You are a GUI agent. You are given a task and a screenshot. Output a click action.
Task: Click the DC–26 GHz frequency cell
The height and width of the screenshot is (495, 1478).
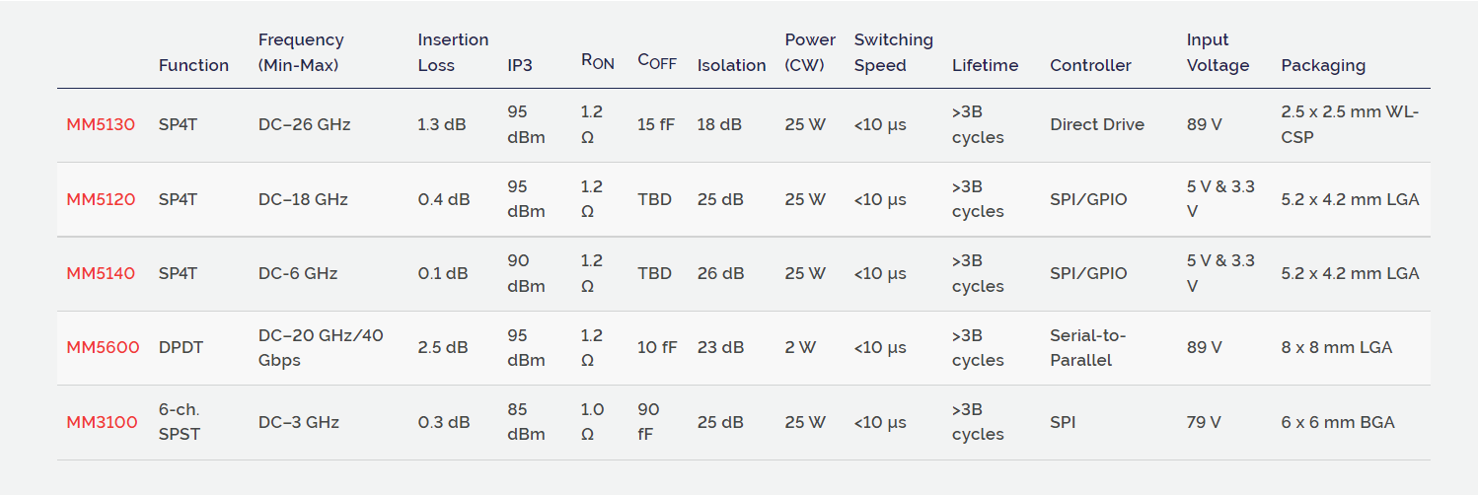point(304,125)
